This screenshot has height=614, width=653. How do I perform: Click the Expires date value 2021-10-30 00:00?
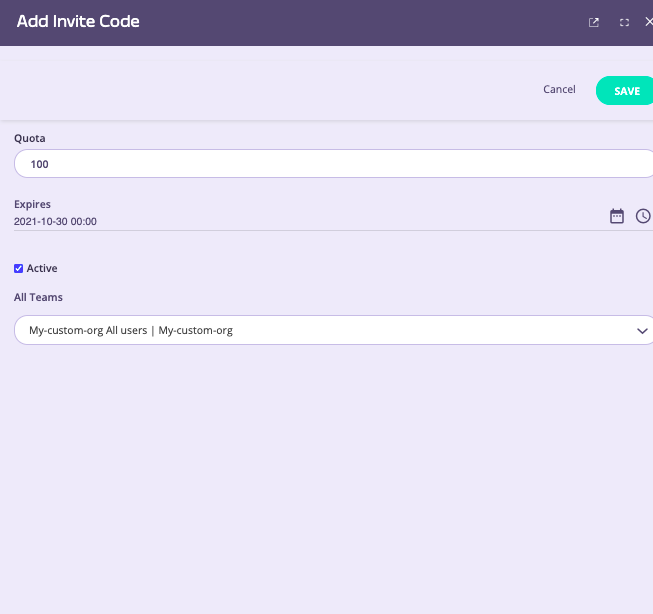[x=56, y=221]
